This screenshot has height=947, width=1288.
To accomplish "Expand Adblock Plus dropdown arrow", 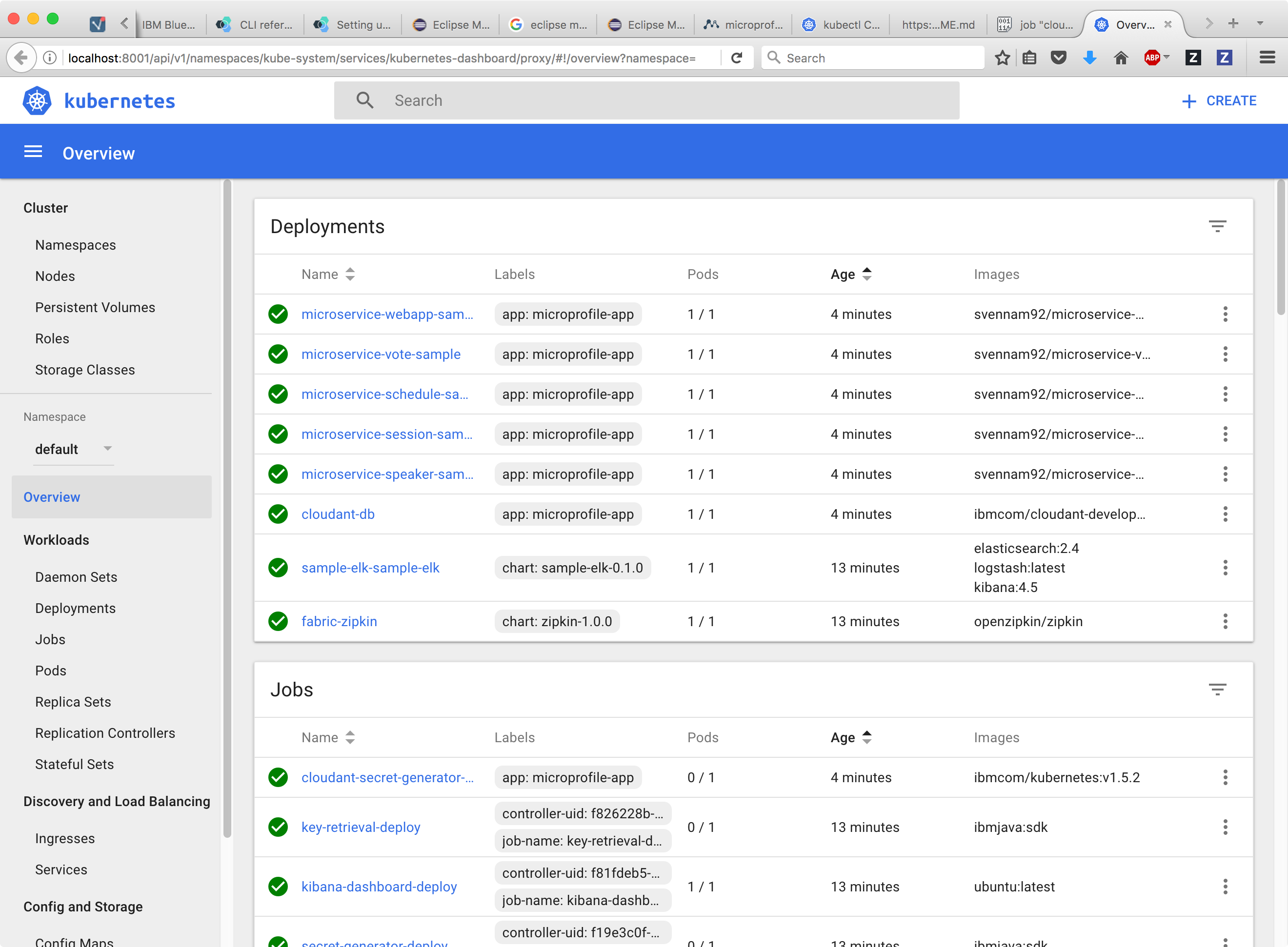I will [1166, 58].
